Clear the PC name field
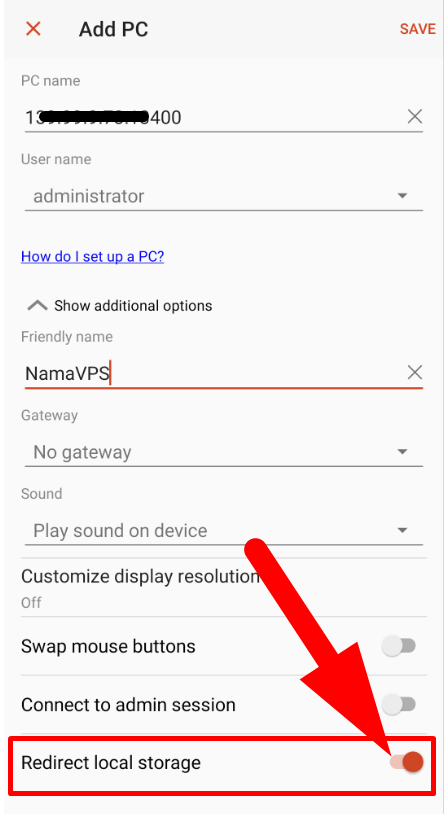The image size is (444, 814). pos(414,117)
